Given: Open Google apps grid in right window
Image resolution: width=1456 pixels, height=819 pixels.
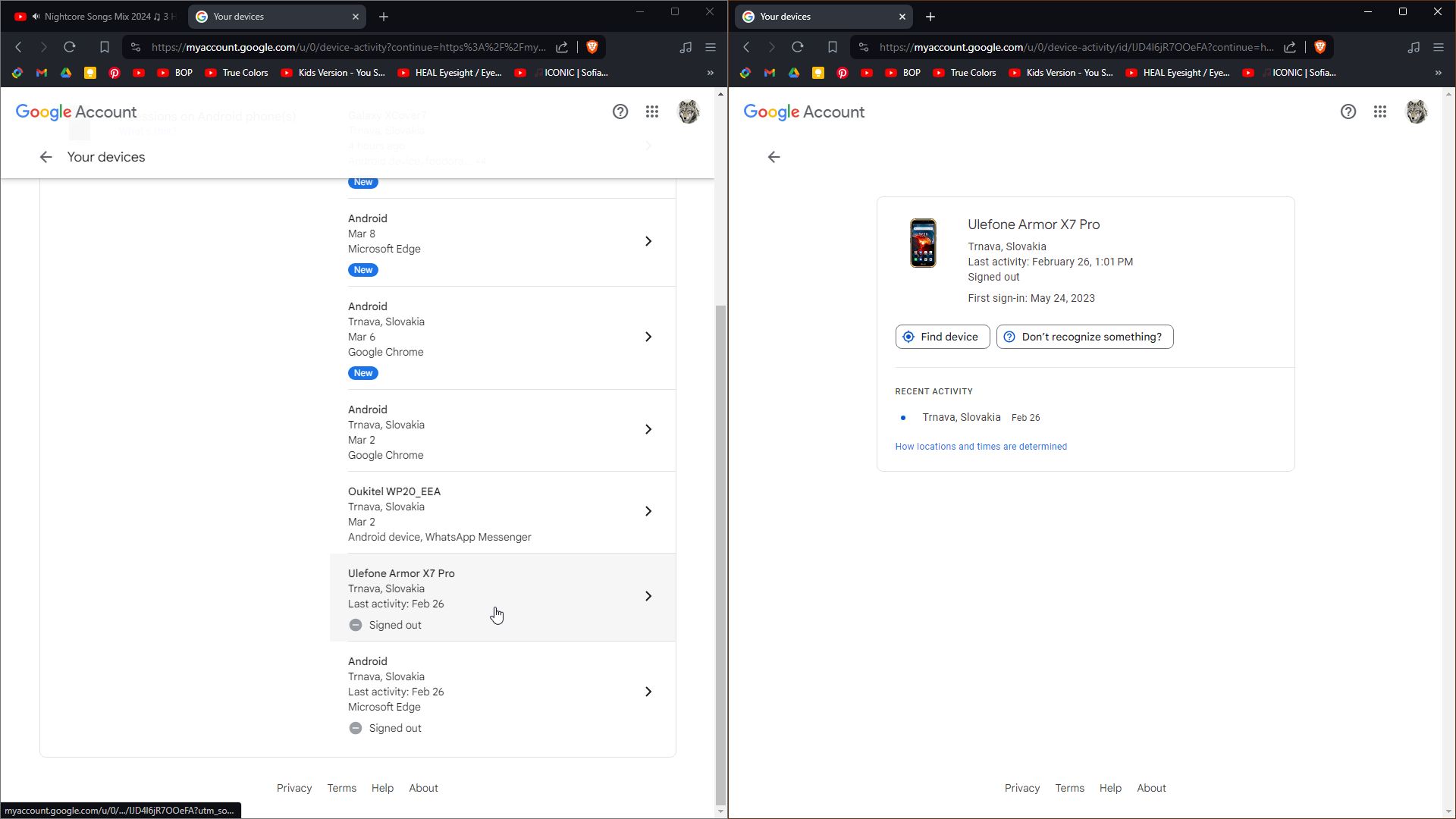Looking at the screenshot, I should pyautogui.click(x=1380, y=112).
